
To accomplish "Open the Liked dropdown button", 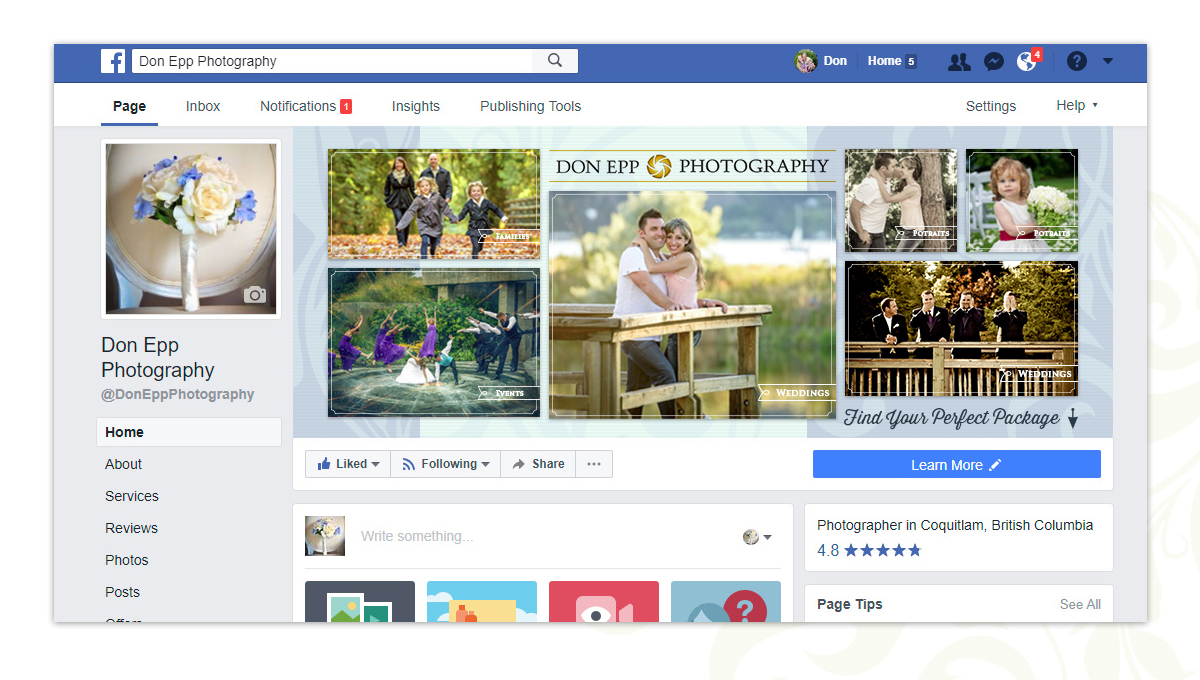I will click(348, 464).
